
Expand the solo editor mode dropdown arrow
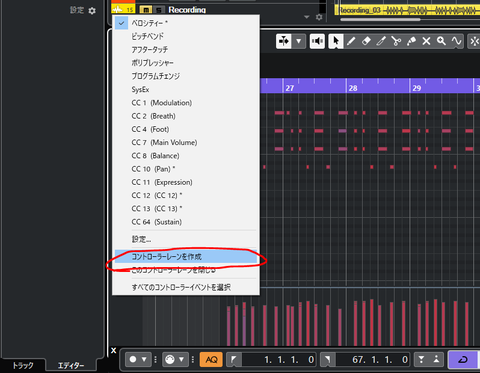tap(299, 42)
